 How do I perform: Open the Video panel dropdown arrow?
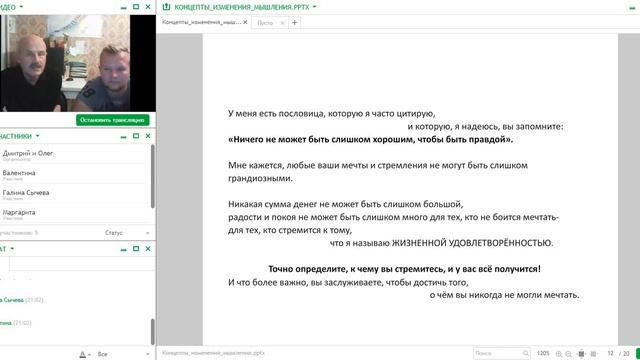tap(21, 7)
